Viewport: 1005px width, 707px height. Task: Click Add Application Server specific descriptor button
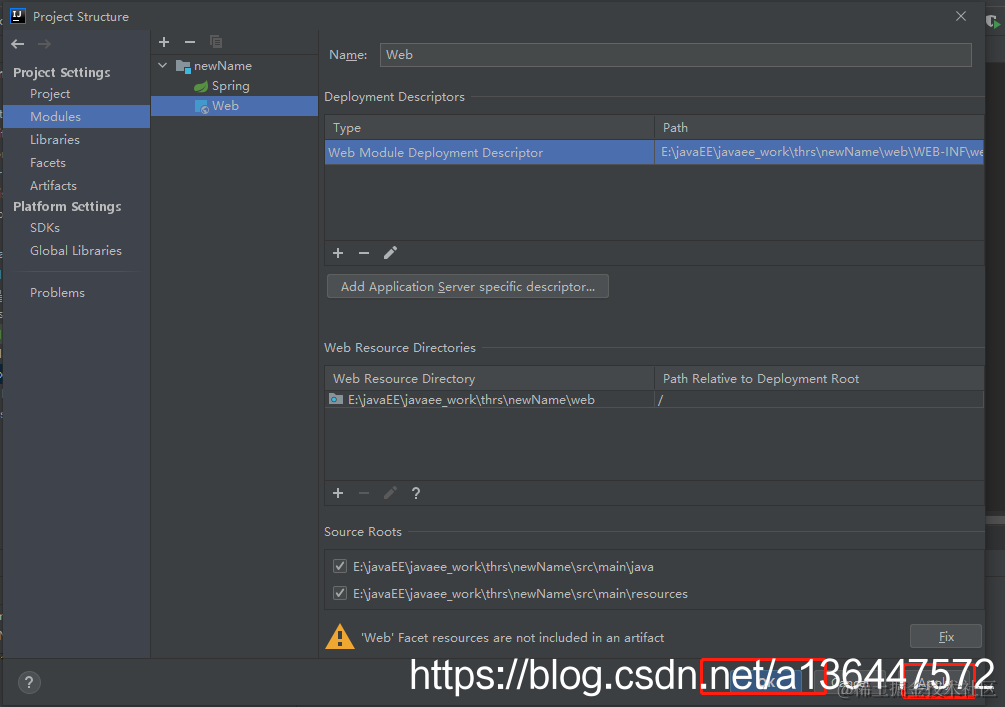(468, 287)
